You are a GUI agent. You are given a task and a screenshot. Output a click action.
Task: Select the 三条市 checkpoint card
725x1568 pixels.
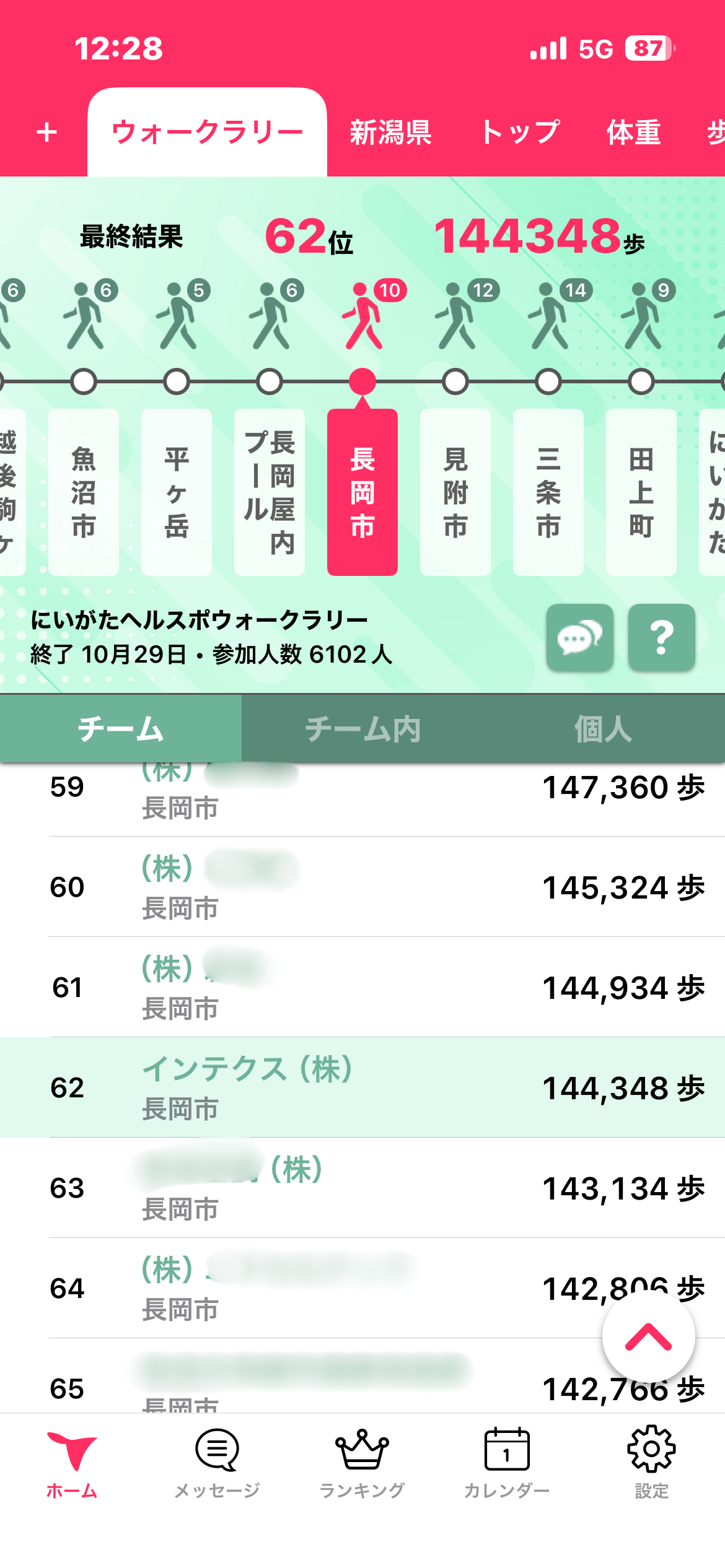pos(548,492)
